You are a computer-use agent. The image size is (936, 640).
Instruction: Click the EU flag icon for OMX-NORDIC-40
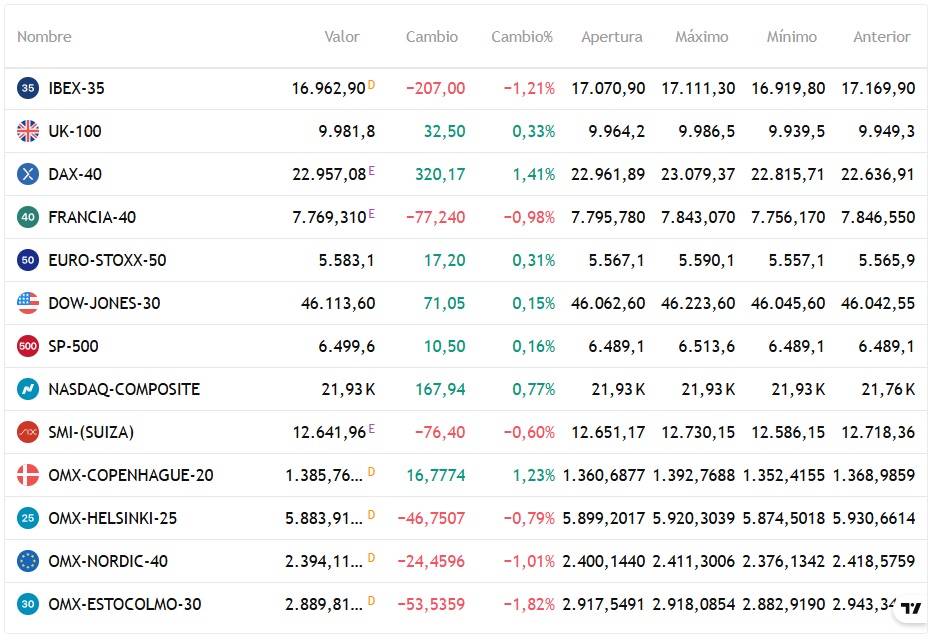tap(28, 561)
